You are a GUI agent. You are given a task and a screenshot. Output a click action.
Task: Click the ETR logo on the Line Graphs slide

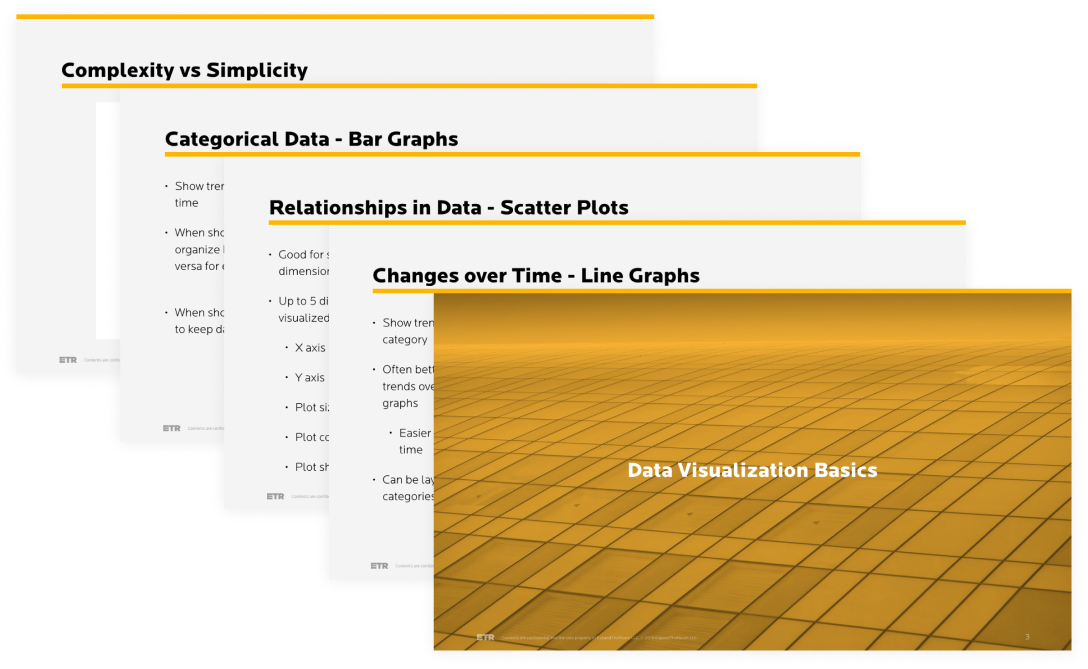[x=379, y=565]
